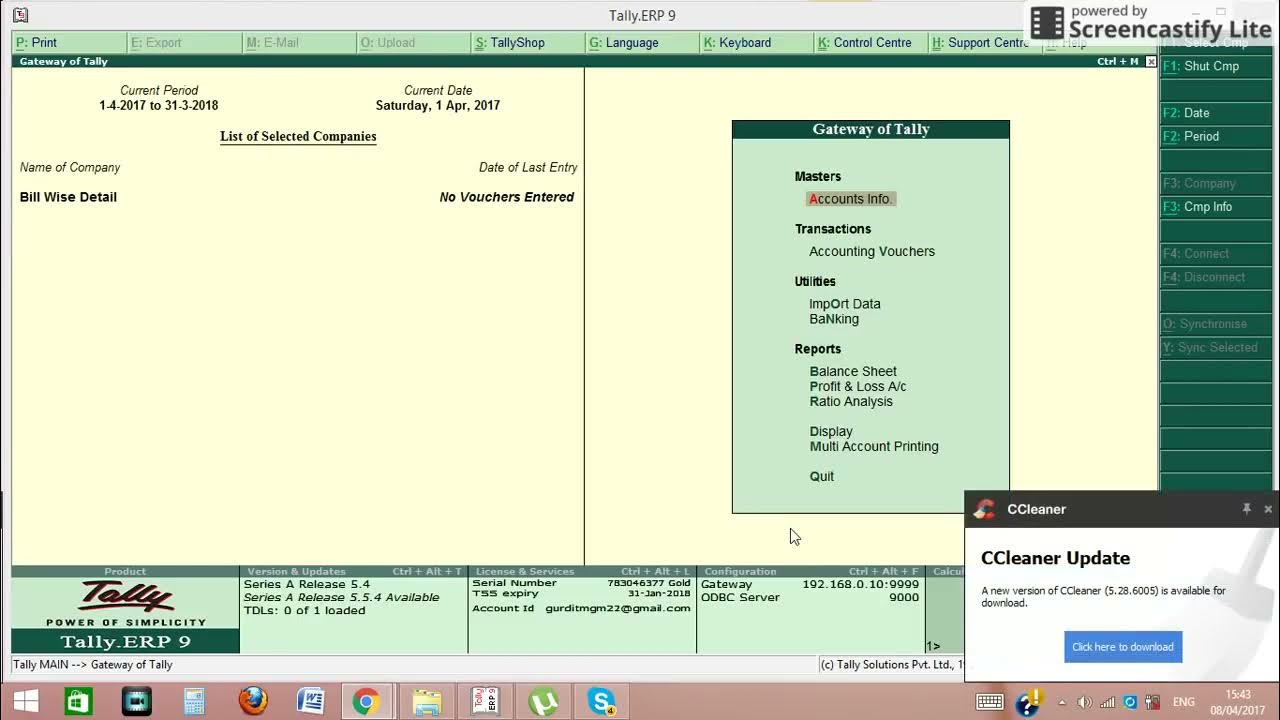Open Accounting Vouchers
This screenshot has height=720, width=1280.
(x=872, y=252)
